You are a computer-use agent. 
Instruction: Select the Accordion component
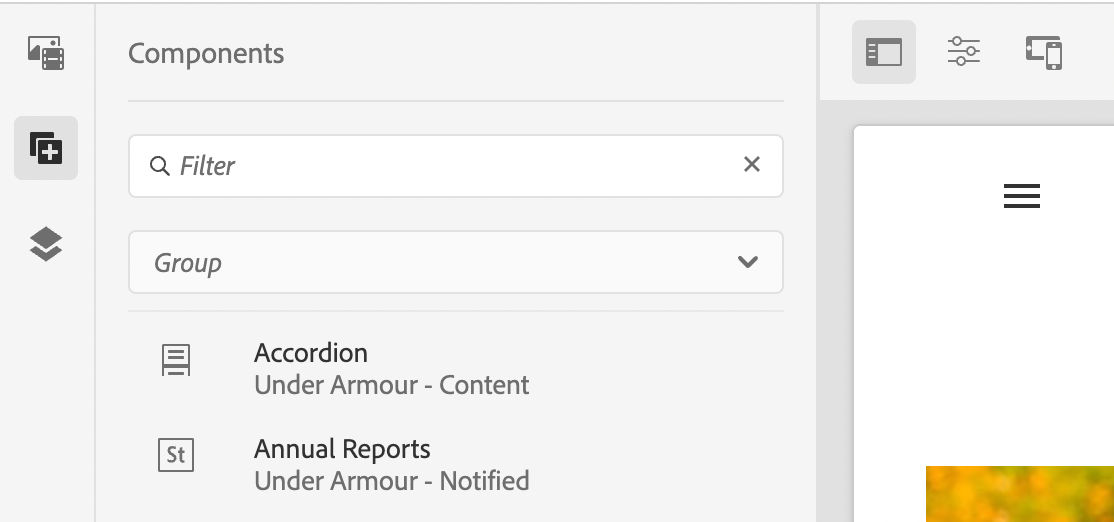[x=311, y=353]
